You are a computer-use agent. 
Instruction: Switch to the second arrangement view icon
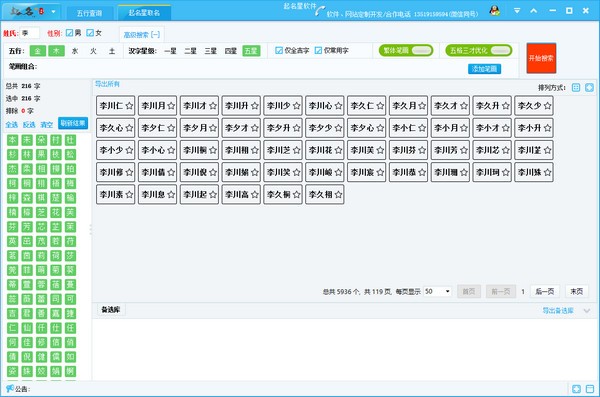[589, 88]
